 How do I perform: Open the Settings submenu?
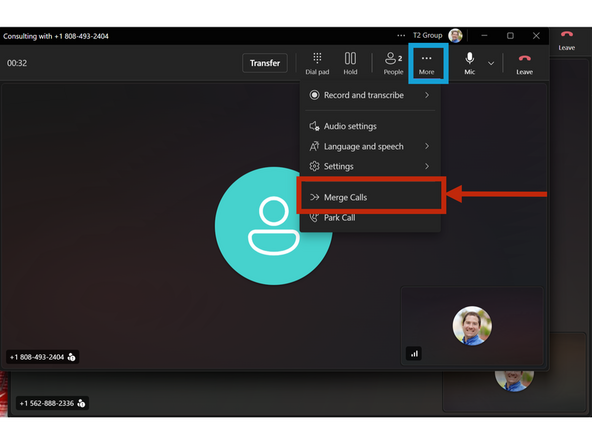pyautogui.click(x=370, y=166)
